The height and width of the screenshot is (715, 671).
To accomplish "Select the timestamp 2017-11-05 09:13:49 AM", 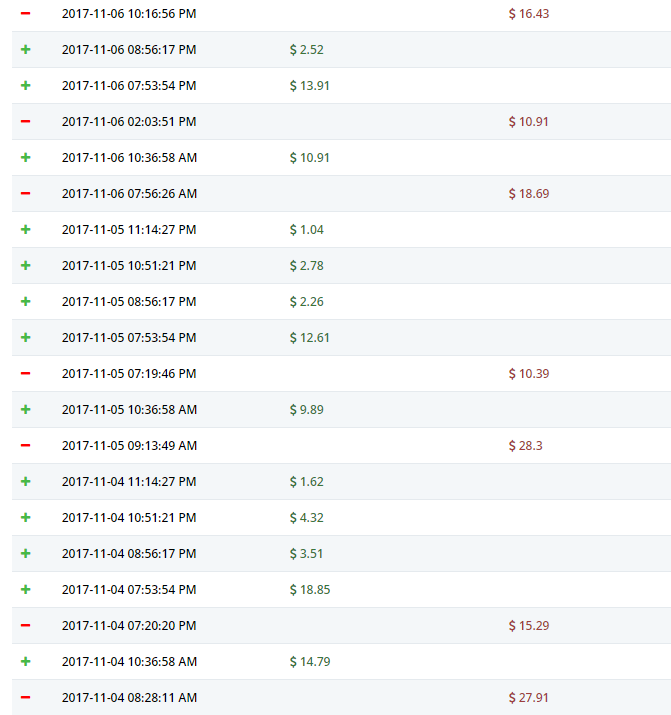I will 129,446.
